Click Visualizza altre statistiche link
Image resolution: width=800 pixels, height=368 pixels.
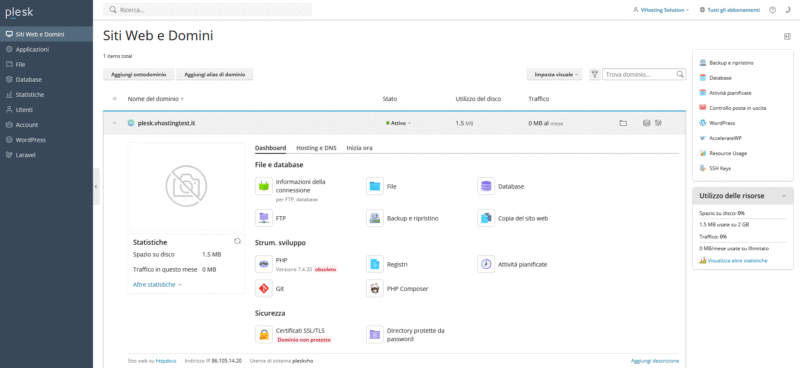click(737, 260)
